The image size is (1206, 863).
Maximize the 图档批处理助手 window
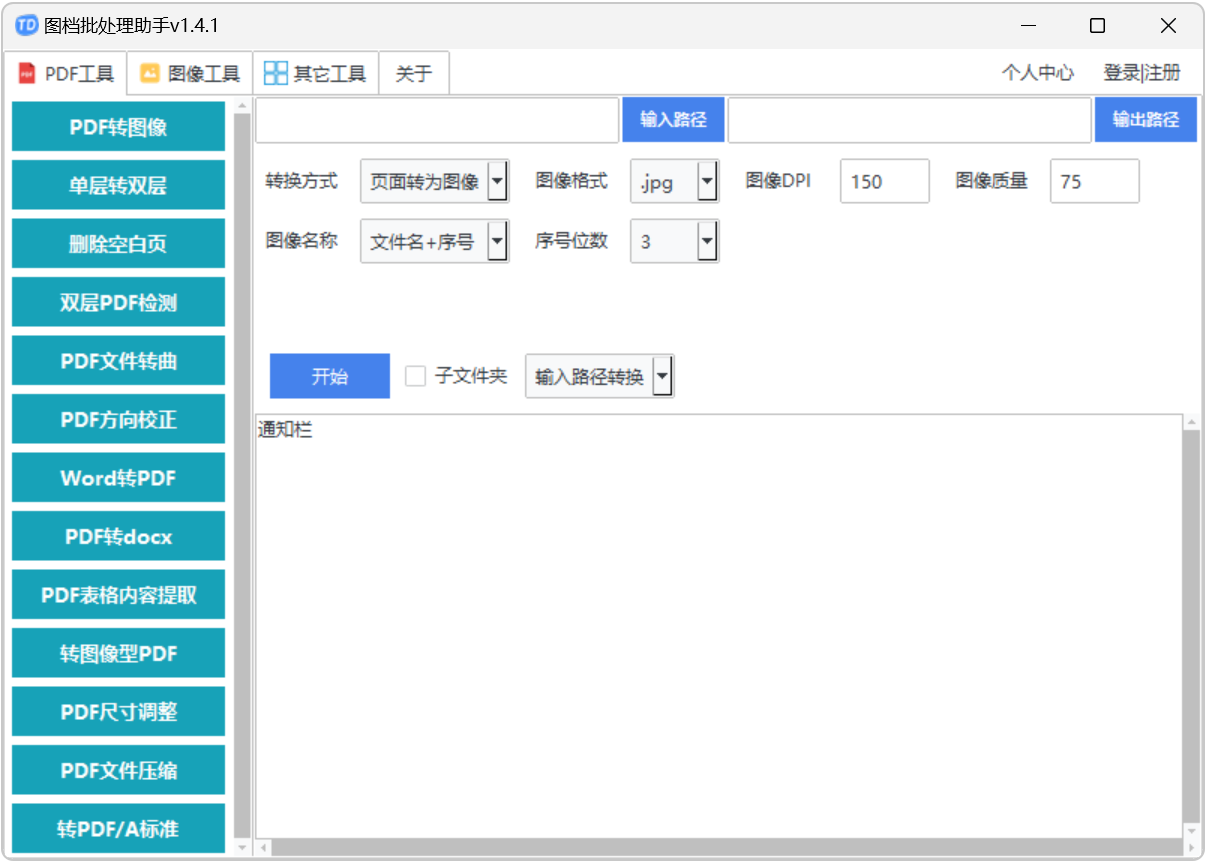tap(1097, 25)
